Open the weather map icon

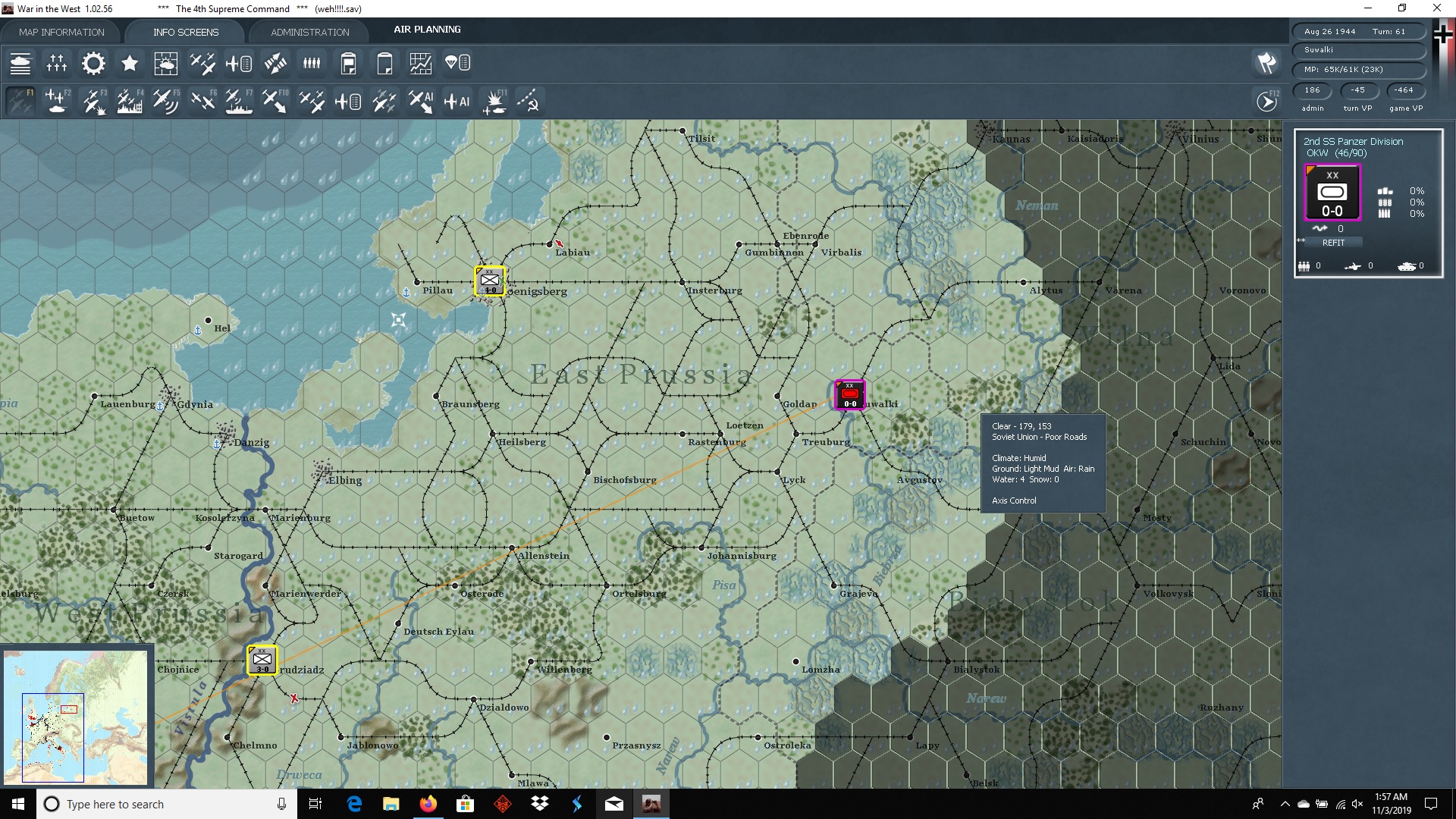pyautogui.click(x=166, y=64)
